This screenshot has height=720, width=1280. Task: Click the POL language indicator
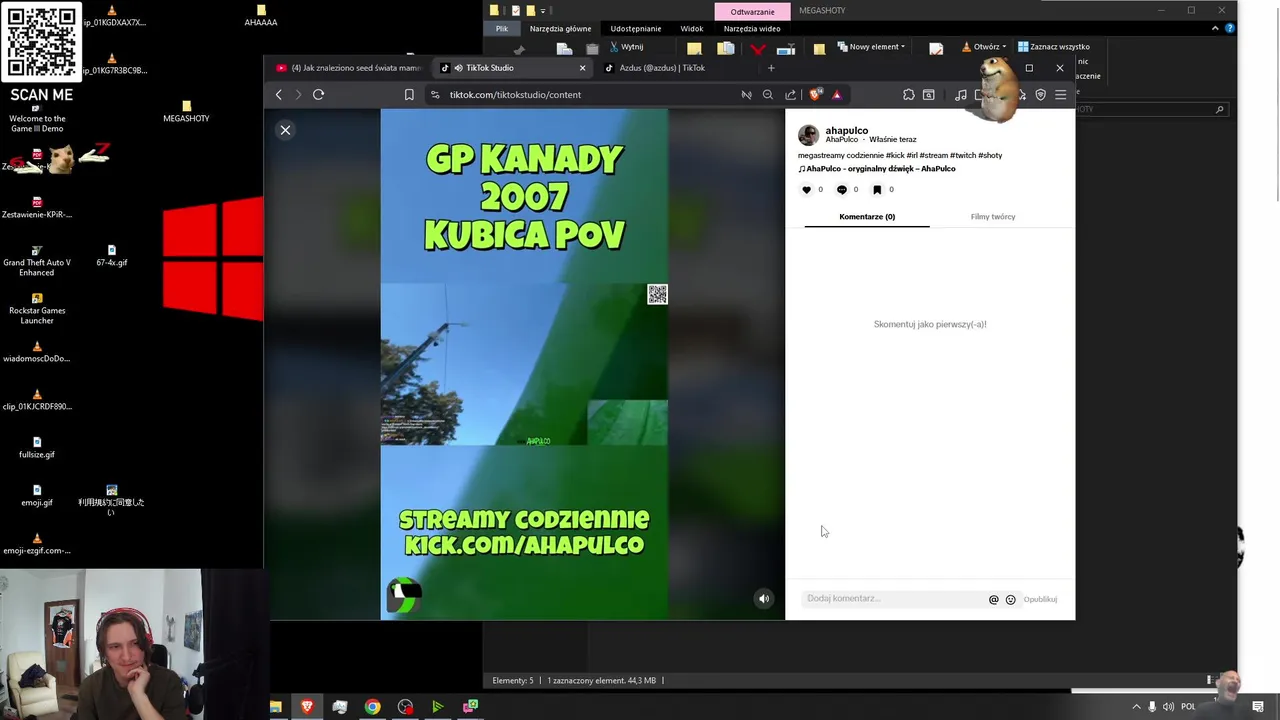[x=1188, y=707]
